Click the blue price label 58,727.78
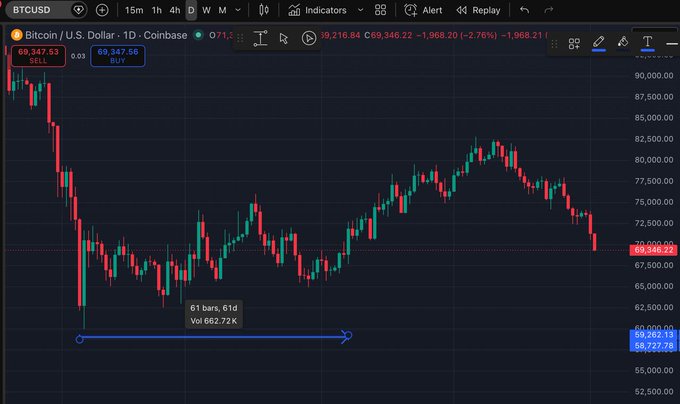The image size is (680, 404). click(654, 346)
